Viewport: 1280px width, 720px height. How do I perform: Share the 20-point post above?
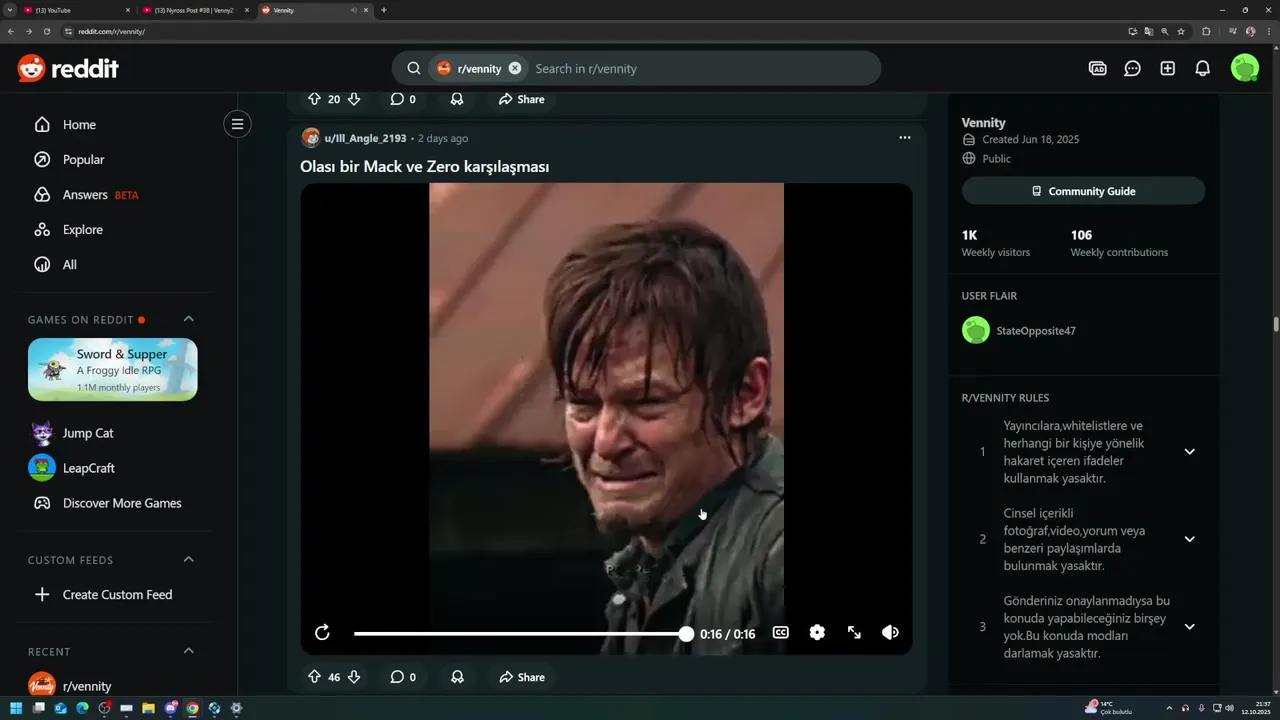[521, 99]
